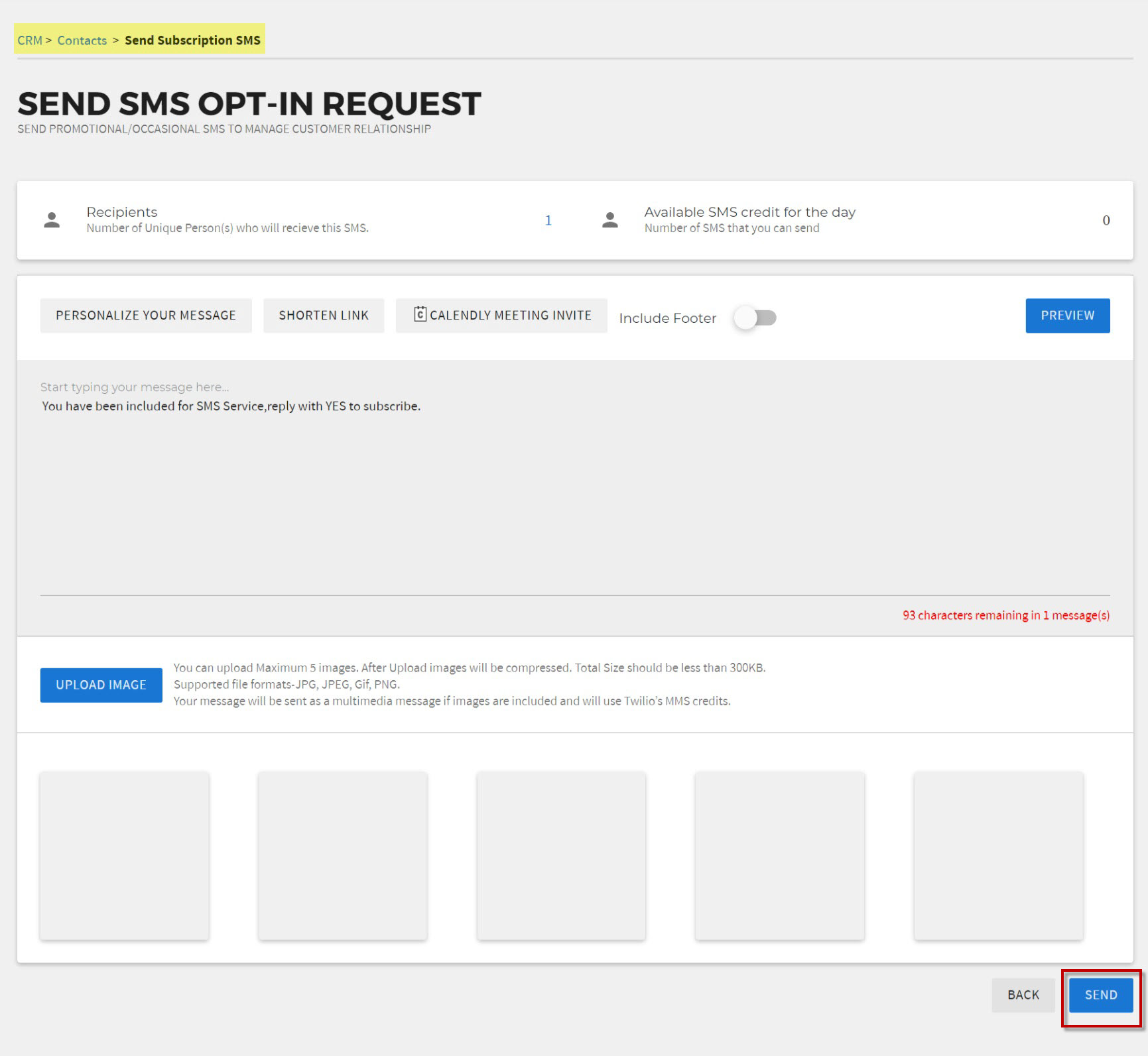Send the SMS opt-in request
This screenshot has height=1056, width=1148.
coord(1101,995)
